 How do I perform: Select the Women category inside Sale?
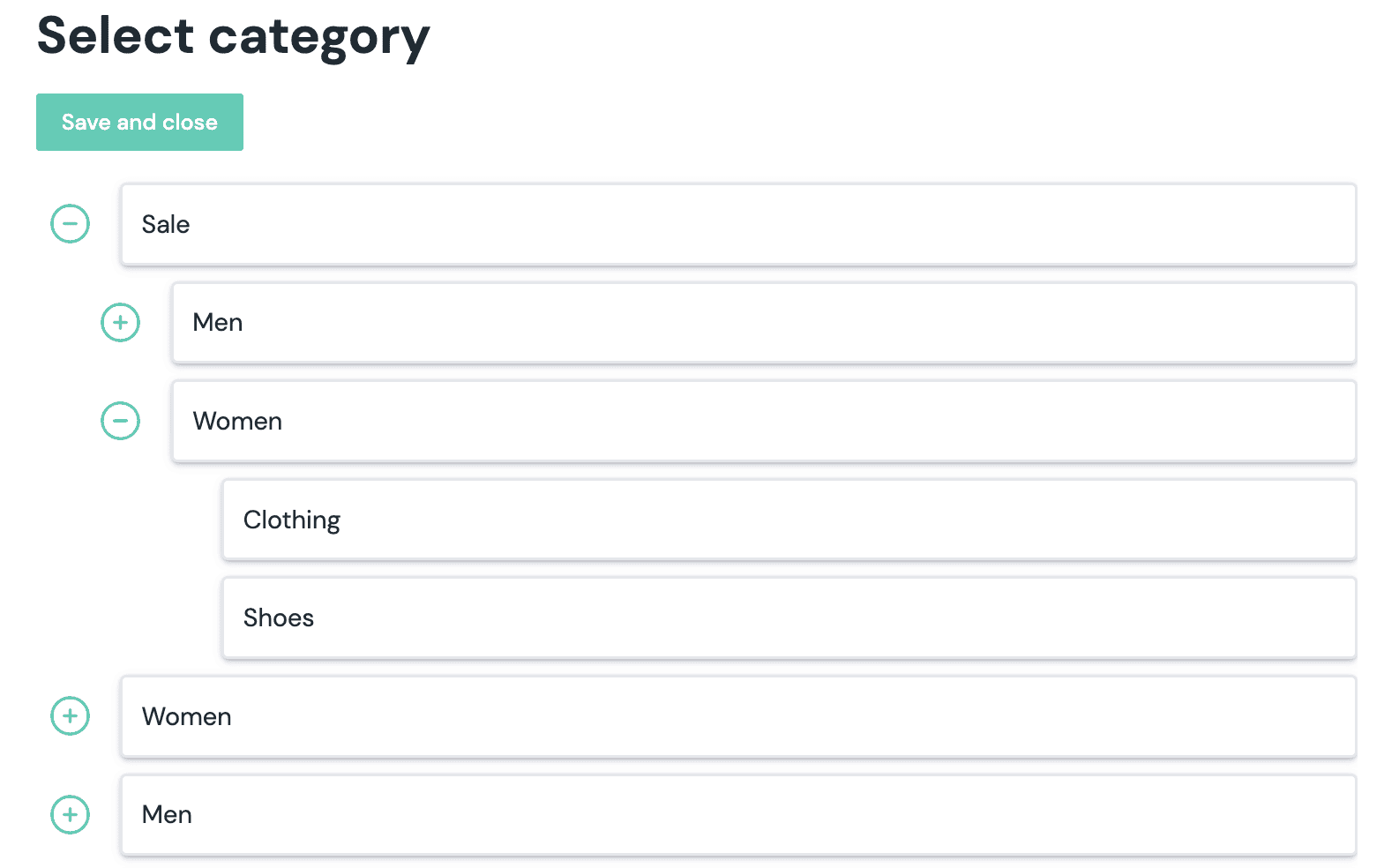click(763, 422)
